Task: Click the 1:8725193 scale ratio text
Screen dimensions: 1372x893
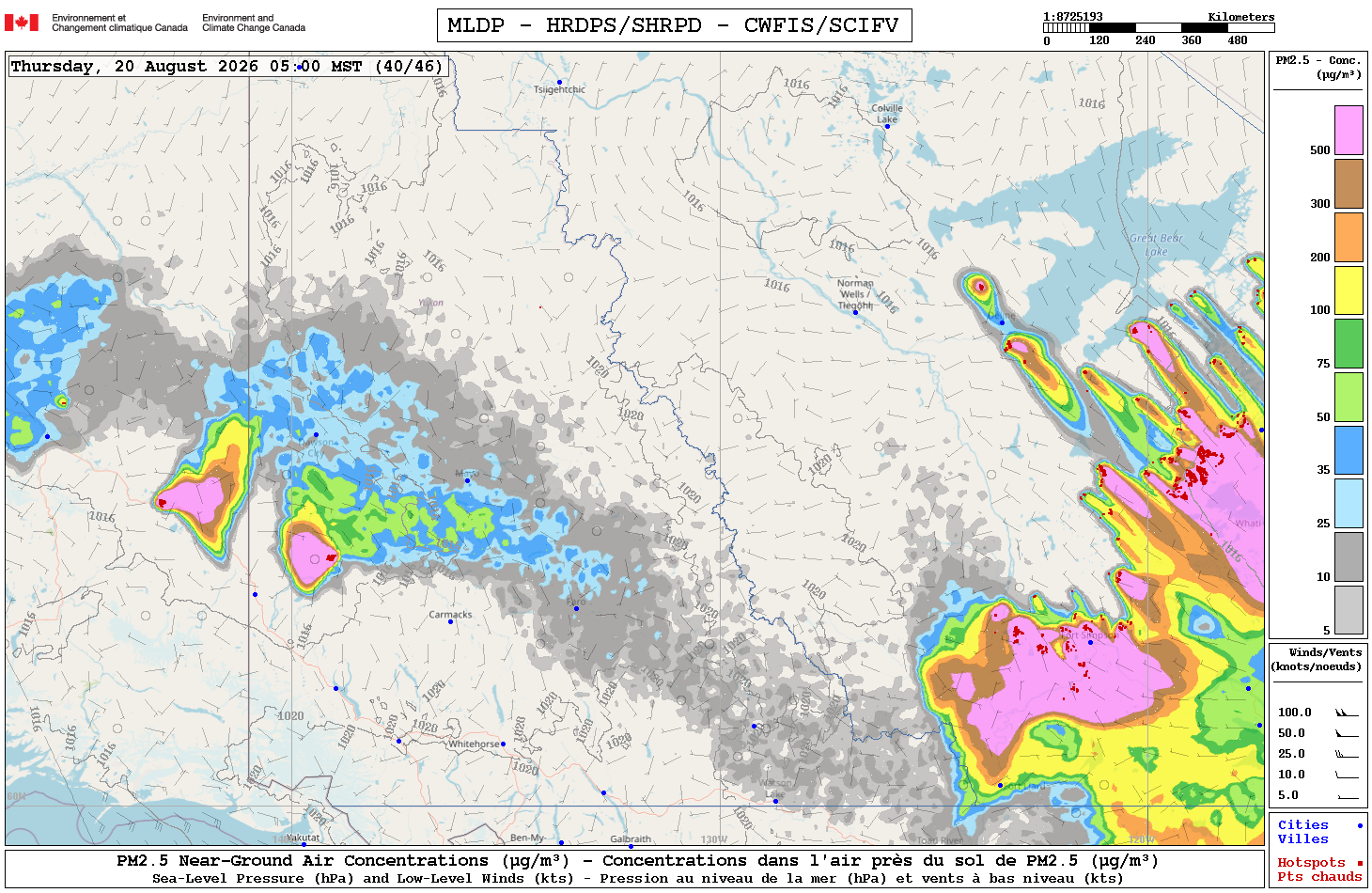Action: (1073, 17)
